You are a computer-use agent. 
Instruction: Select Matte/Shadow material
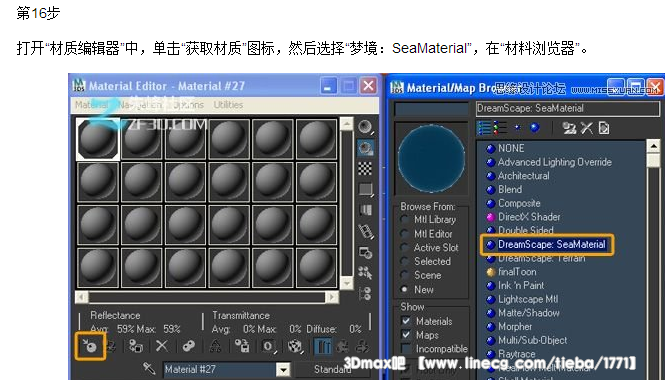(528, 313)
